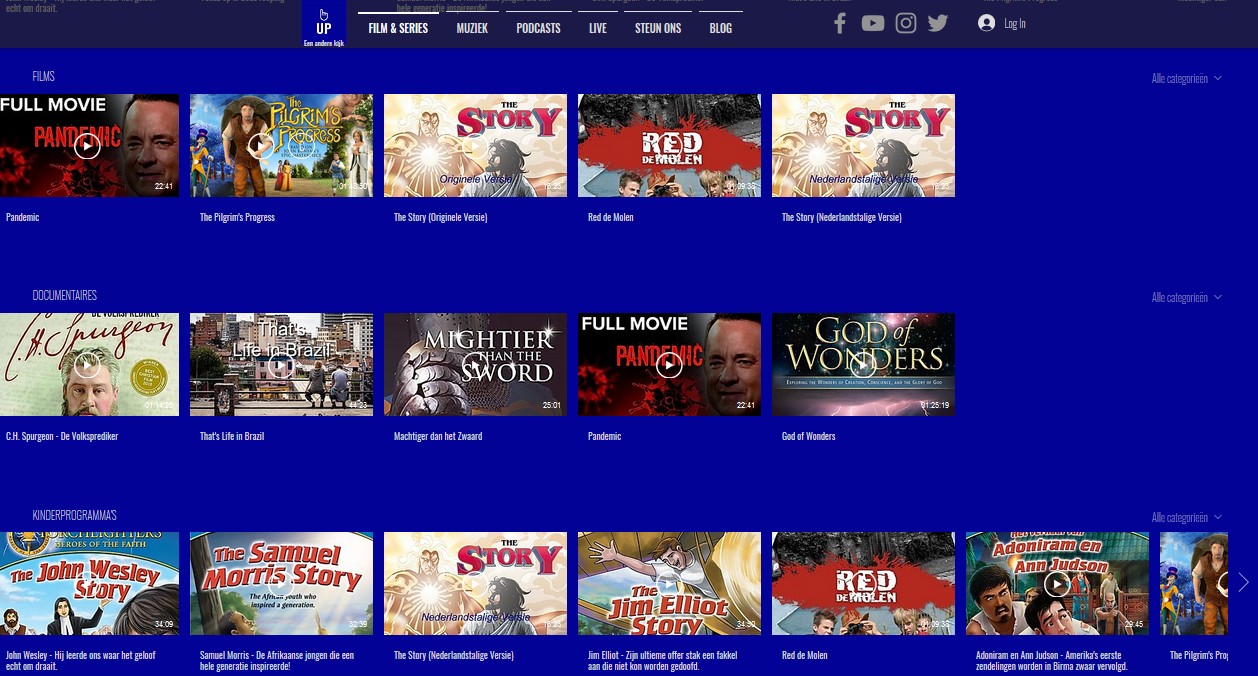Click the 25:01 duration label

552,405
